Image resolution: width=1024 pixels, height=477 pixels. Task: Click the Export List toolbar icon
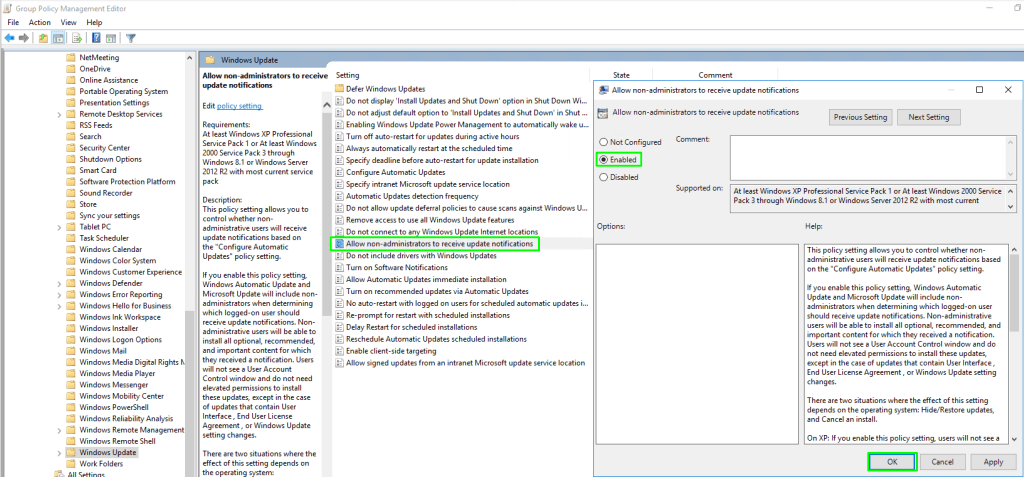click(78, 38)
